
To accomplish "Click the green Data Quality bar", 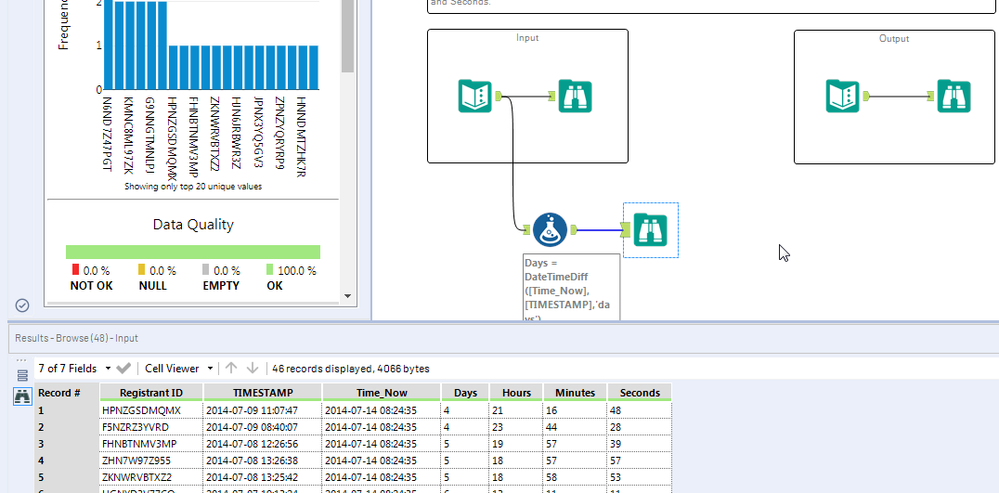I will click(193, 252).
